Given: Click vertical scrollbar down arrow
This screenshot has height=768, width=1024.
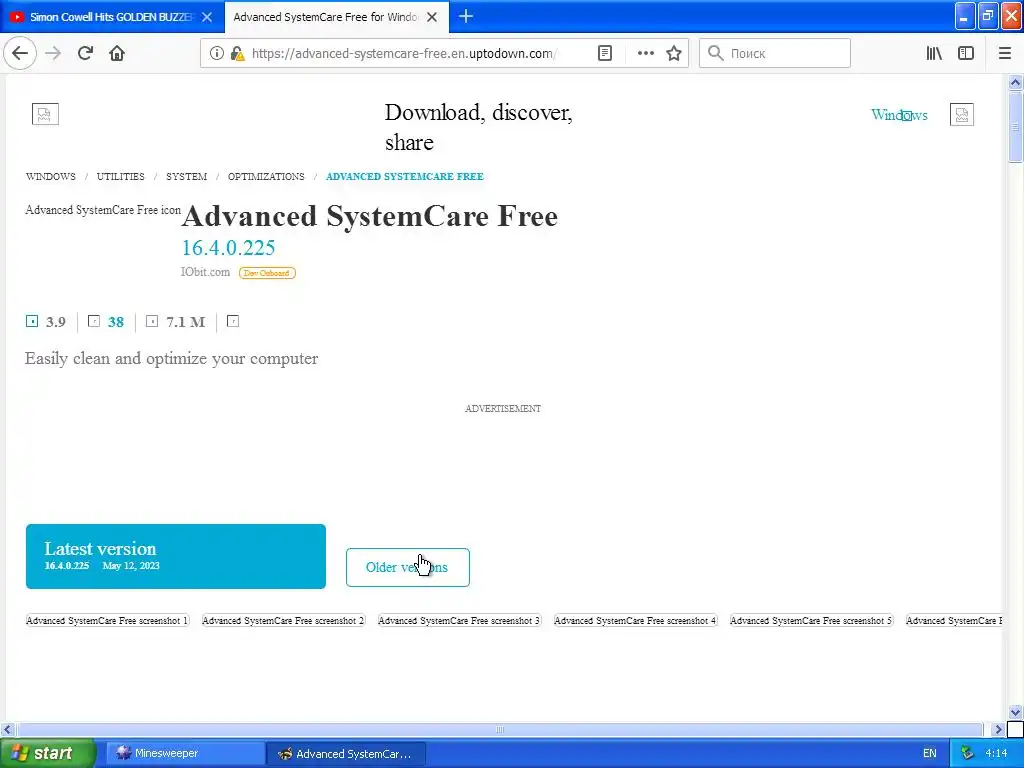Looking at the screenshot, I should click(x=1015, y=712).
